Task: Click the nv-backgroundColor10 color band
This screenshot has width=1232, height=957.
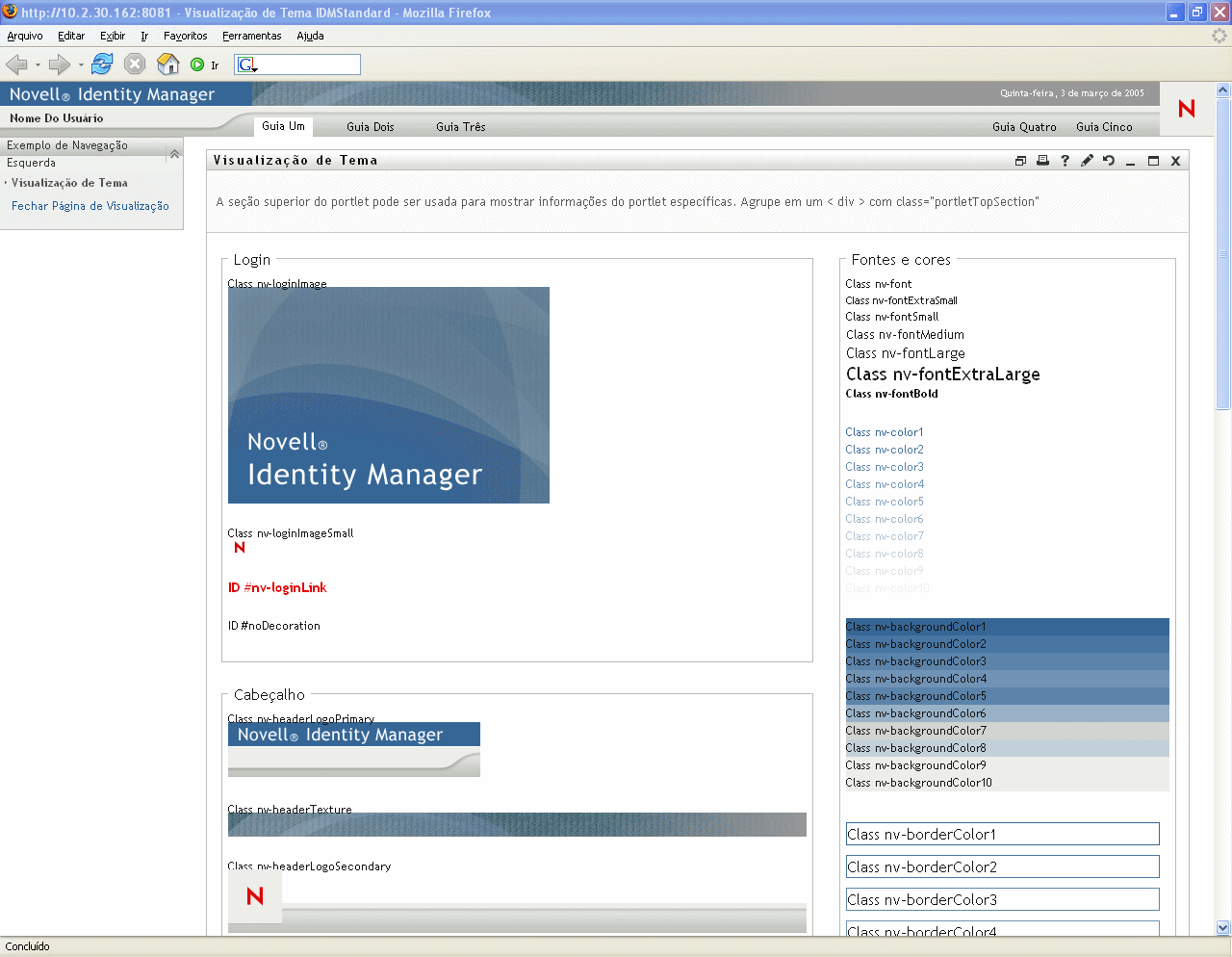Action: tap(1007, 783)
